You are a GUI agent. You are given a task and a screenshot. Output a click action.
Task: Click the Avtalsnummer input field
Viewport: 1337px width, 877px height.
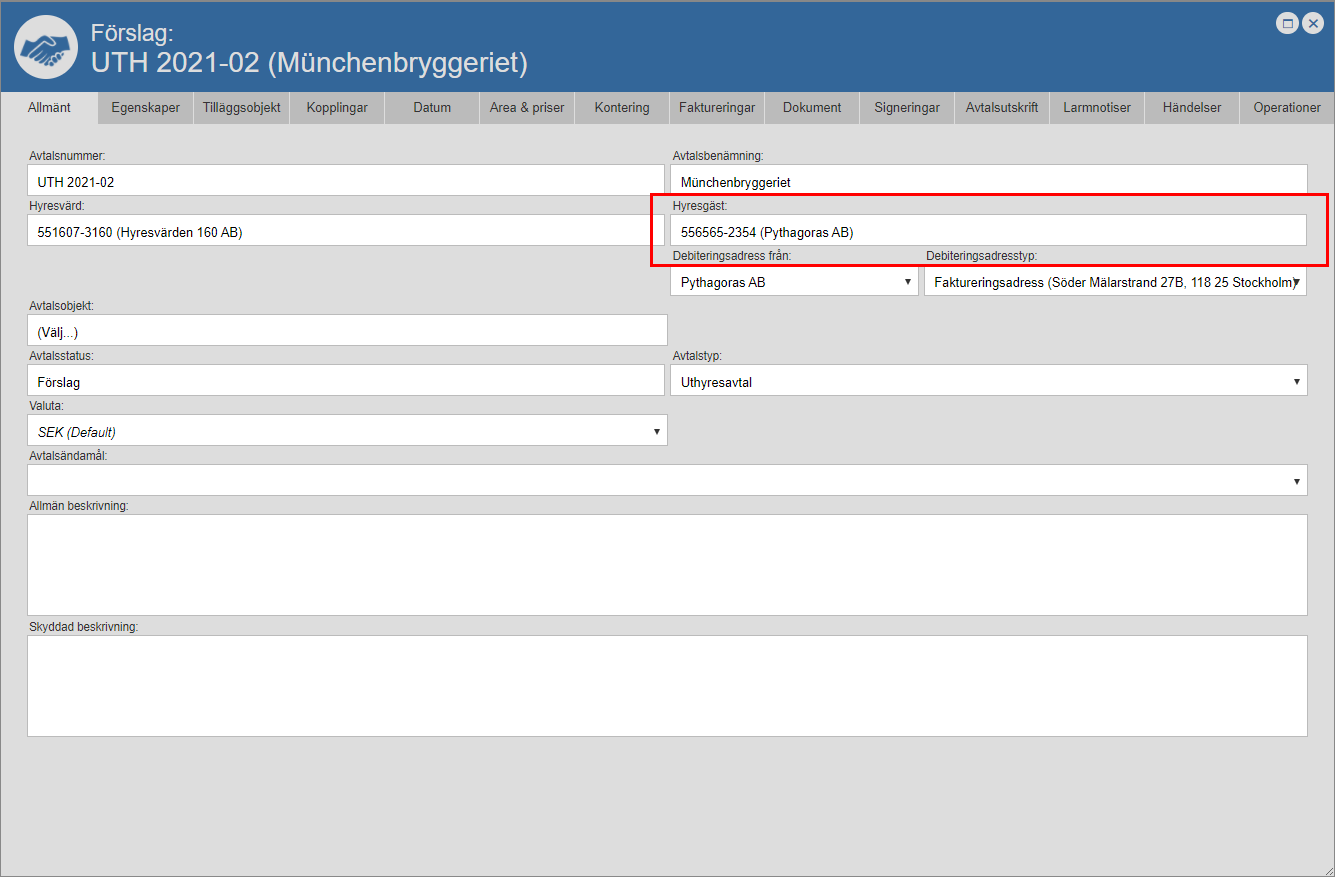[x=346, y=182]
